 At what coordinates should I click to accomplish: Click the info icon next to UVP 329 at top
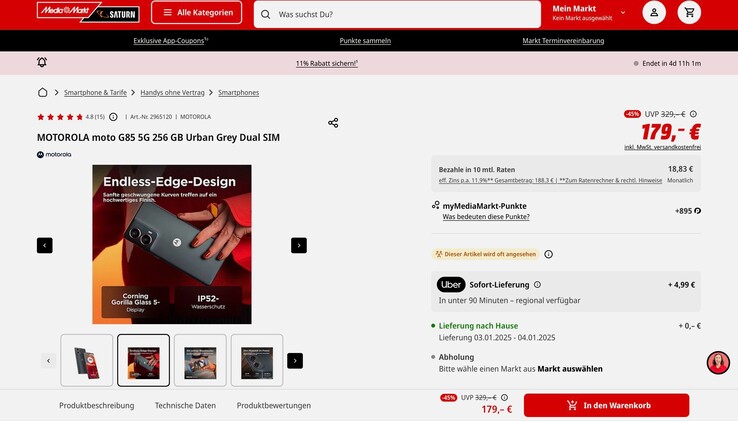click(693, 114)
